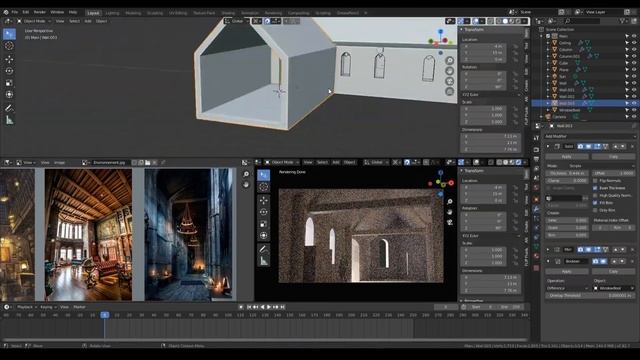Click zoom icon in image editor
Viewport: 640px width, 360px height.
[246, 174]
